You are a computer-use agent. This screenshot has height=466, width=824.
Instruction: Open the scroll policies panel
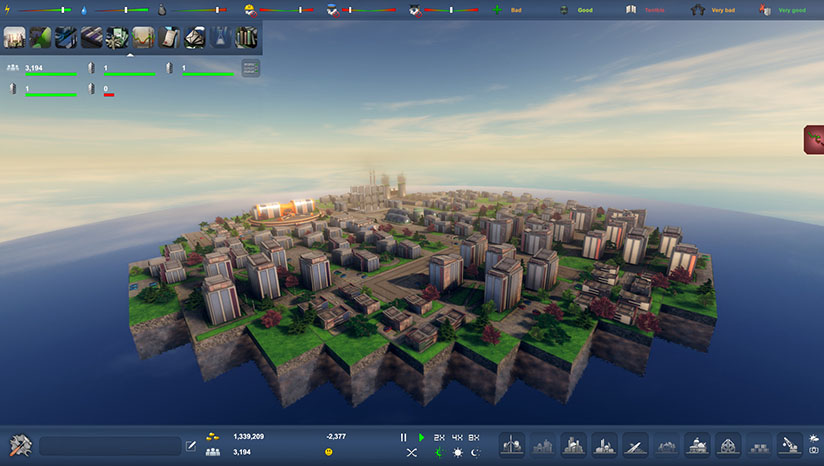pos(169,38)
